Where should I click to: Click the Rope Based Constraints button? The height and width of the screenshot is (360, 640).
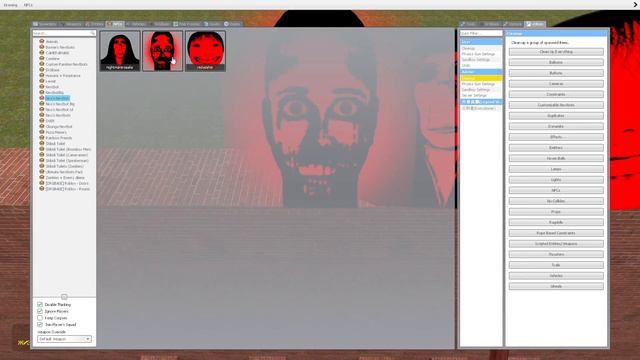point(556,233)
